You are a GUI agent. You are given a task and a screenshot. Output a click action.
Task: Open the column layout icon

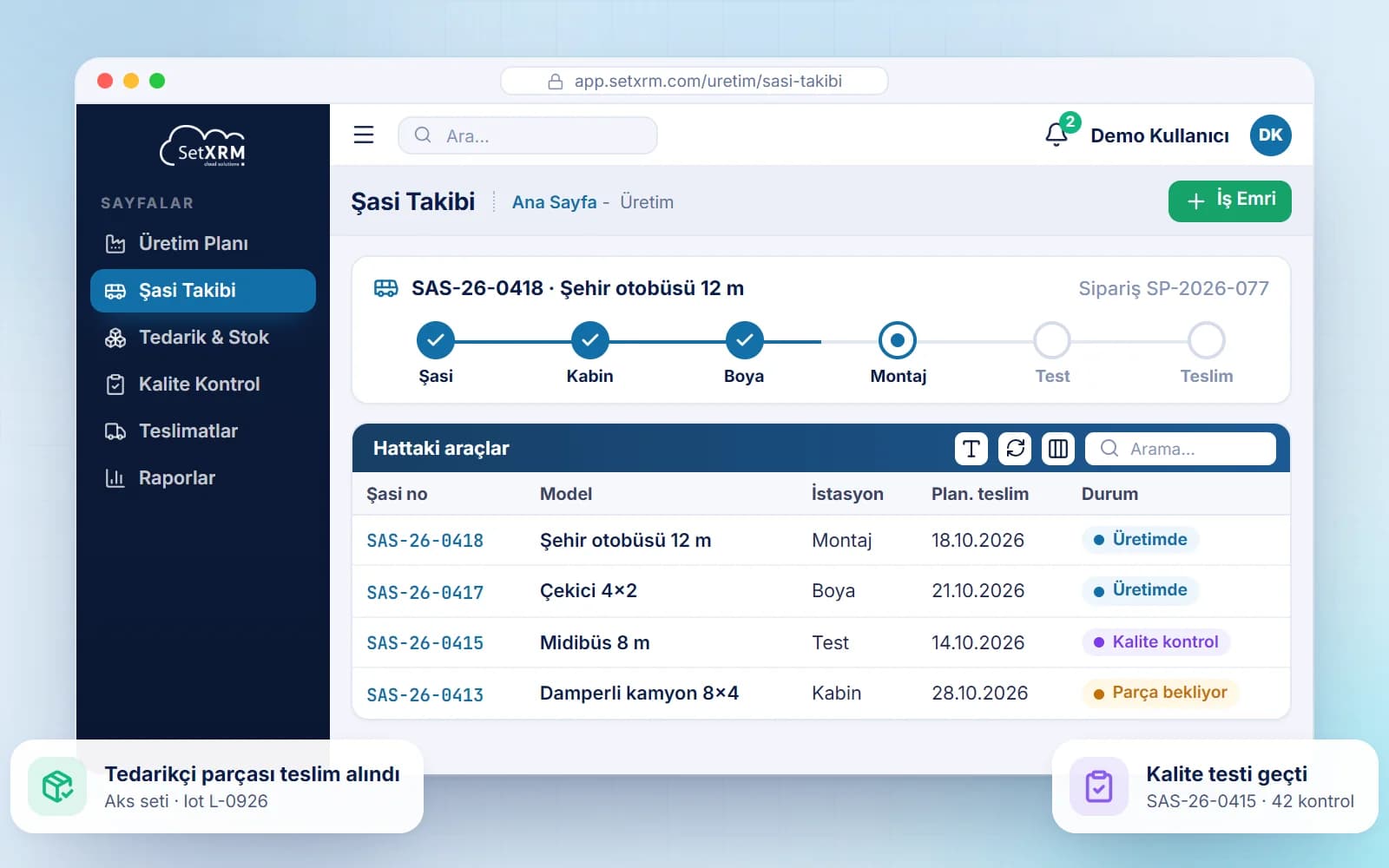click(x=1058, y=449)
